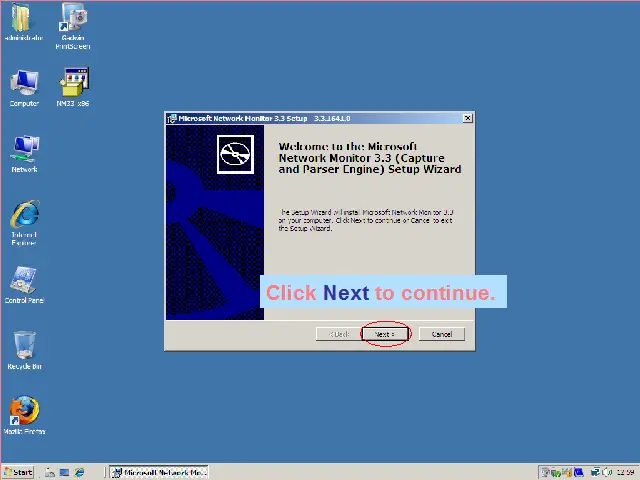Click the disc logo in the wizard banner
The image size is (640, 480).
235,154
